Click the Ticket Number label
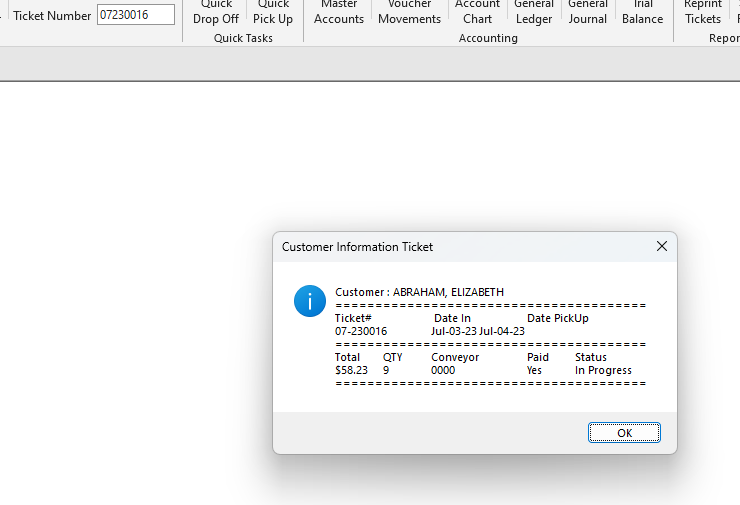The height and width of the screenshot is (505, 740). [52, 16]
